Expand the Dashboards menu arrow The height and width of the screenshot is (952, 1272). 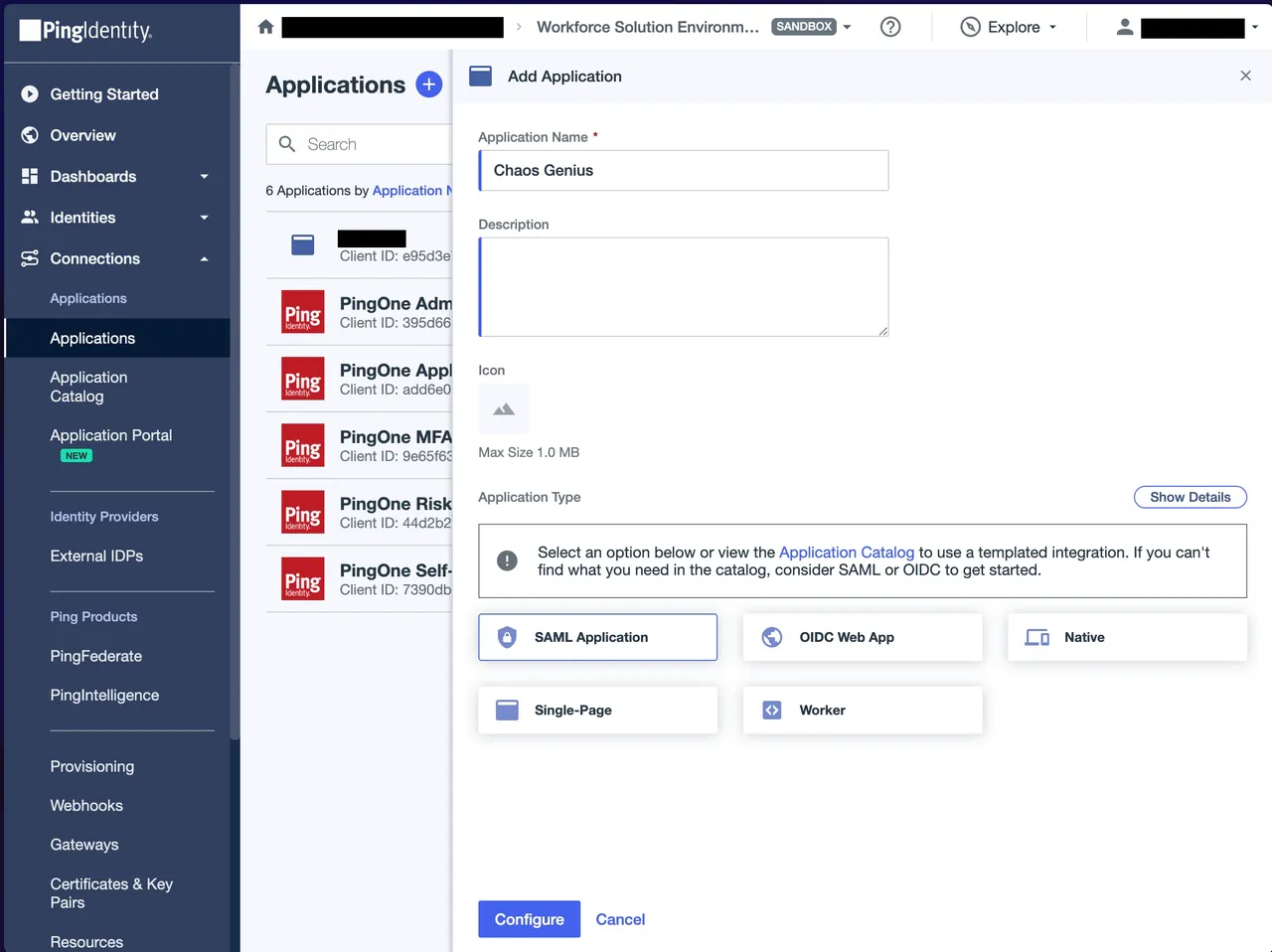pos(205,177)
